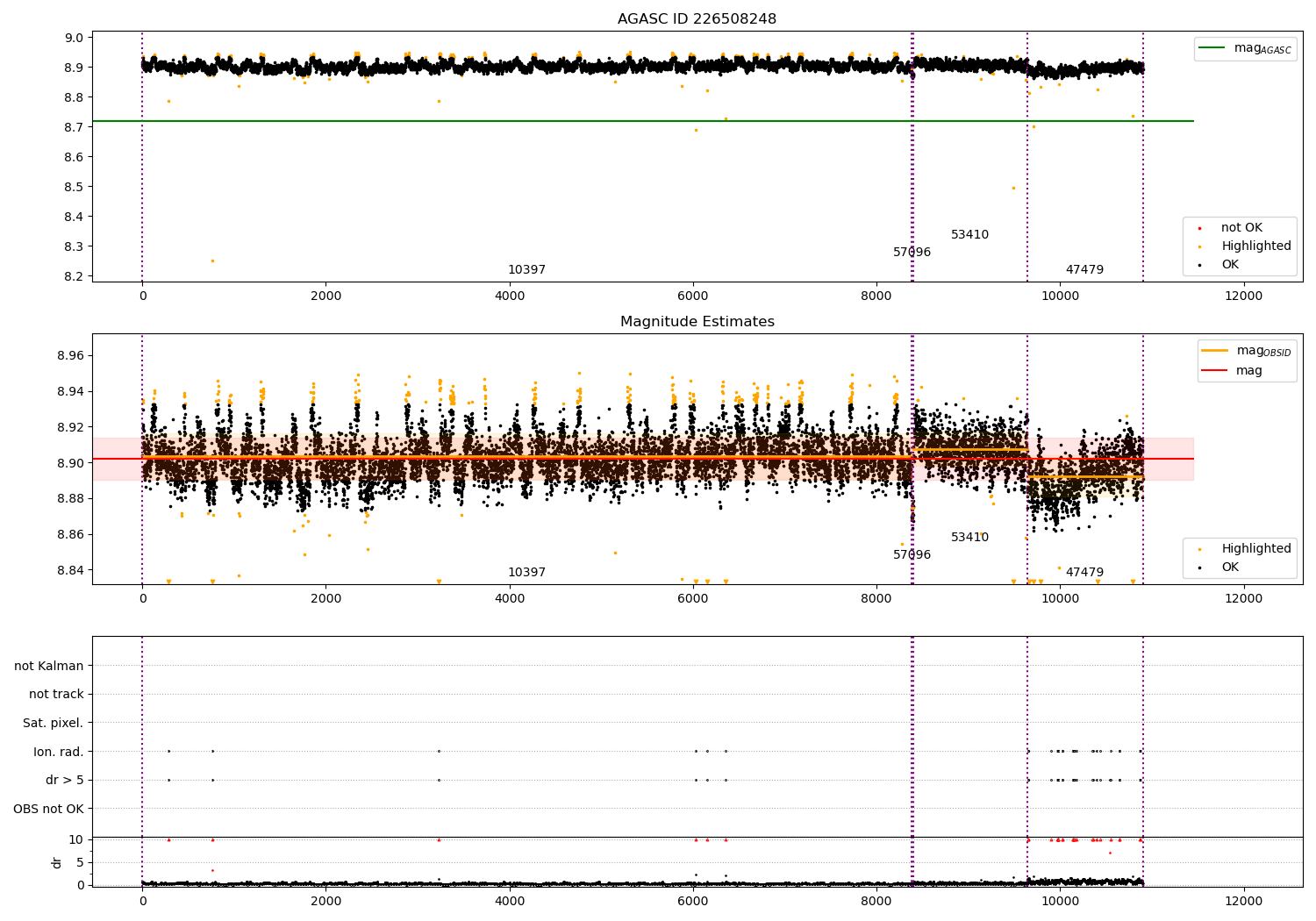Click the x-axis tick 6000 in top plot
The height and width of the screenshot is (921, 1316).
tap(693, 296)
